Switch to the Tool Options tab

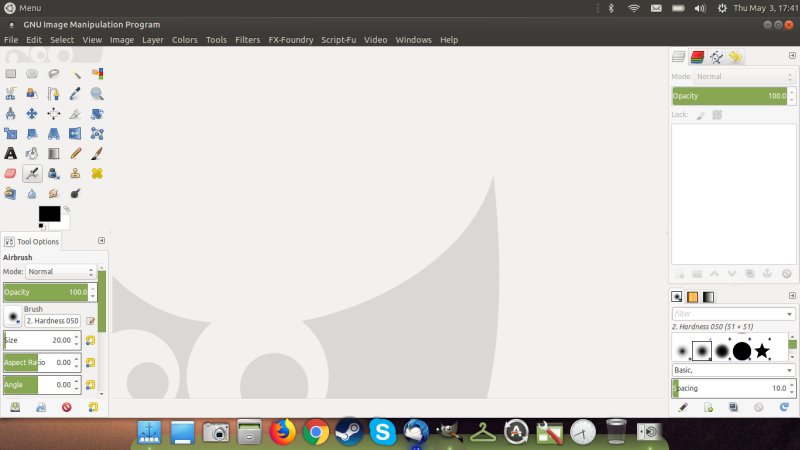[32, 242]
